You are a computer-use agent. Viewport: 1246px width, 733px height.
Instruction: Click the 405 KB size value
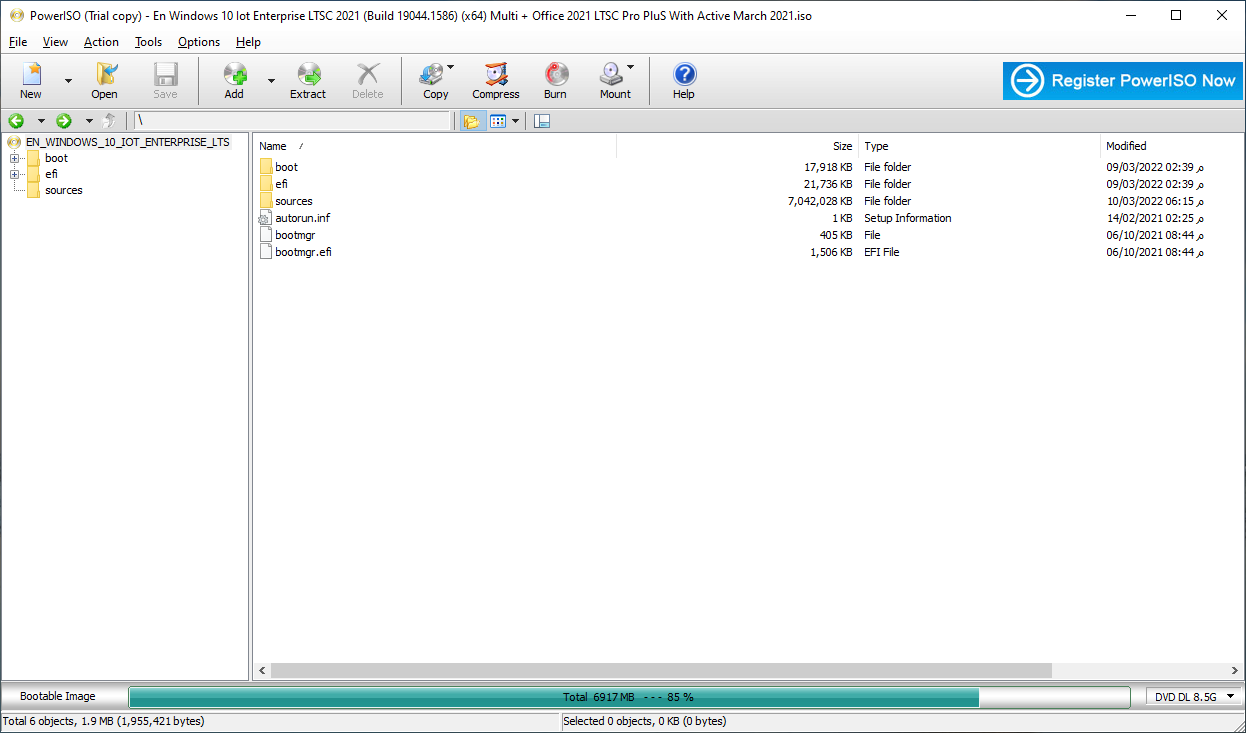tap(836, 235)
